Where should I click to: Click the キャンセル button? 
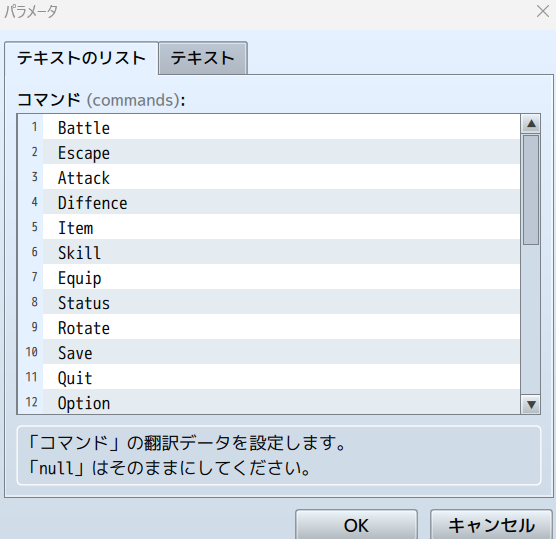[491, 525]
